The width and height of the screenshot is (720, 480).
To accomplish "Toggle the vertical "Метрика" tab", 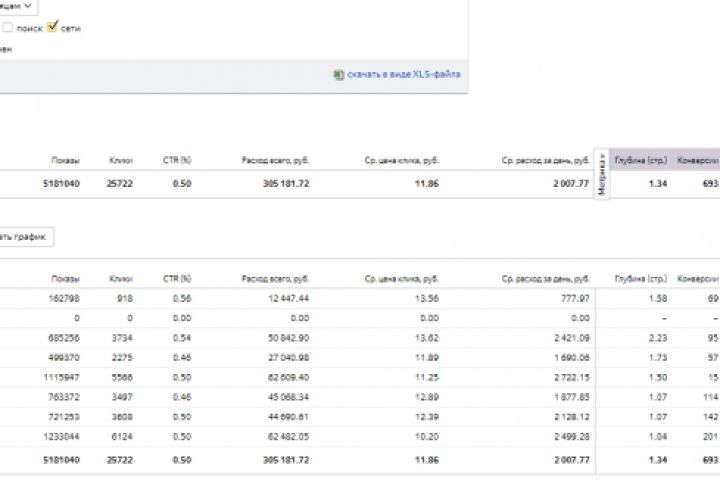I will [602, 174].
